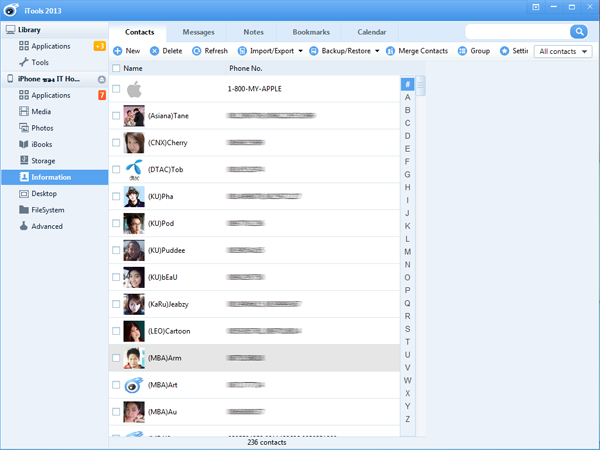
Task: Tick the checkbox for (Asiana)Tane
Action: pos(116,116)
